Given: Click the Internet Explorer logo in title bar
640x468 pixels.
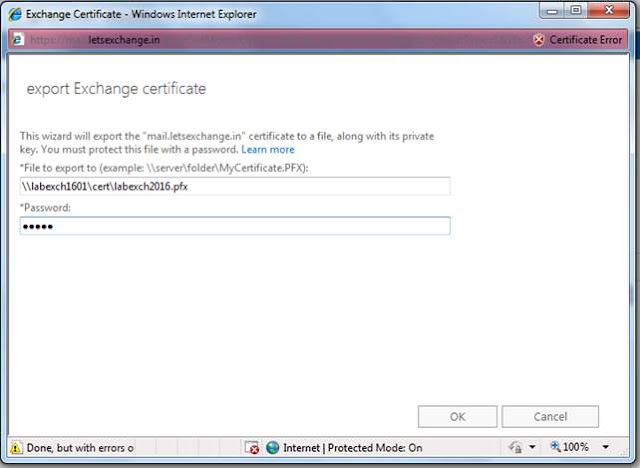Looking at the screenshot, I should pyautogui.click(x=16, y=14).
